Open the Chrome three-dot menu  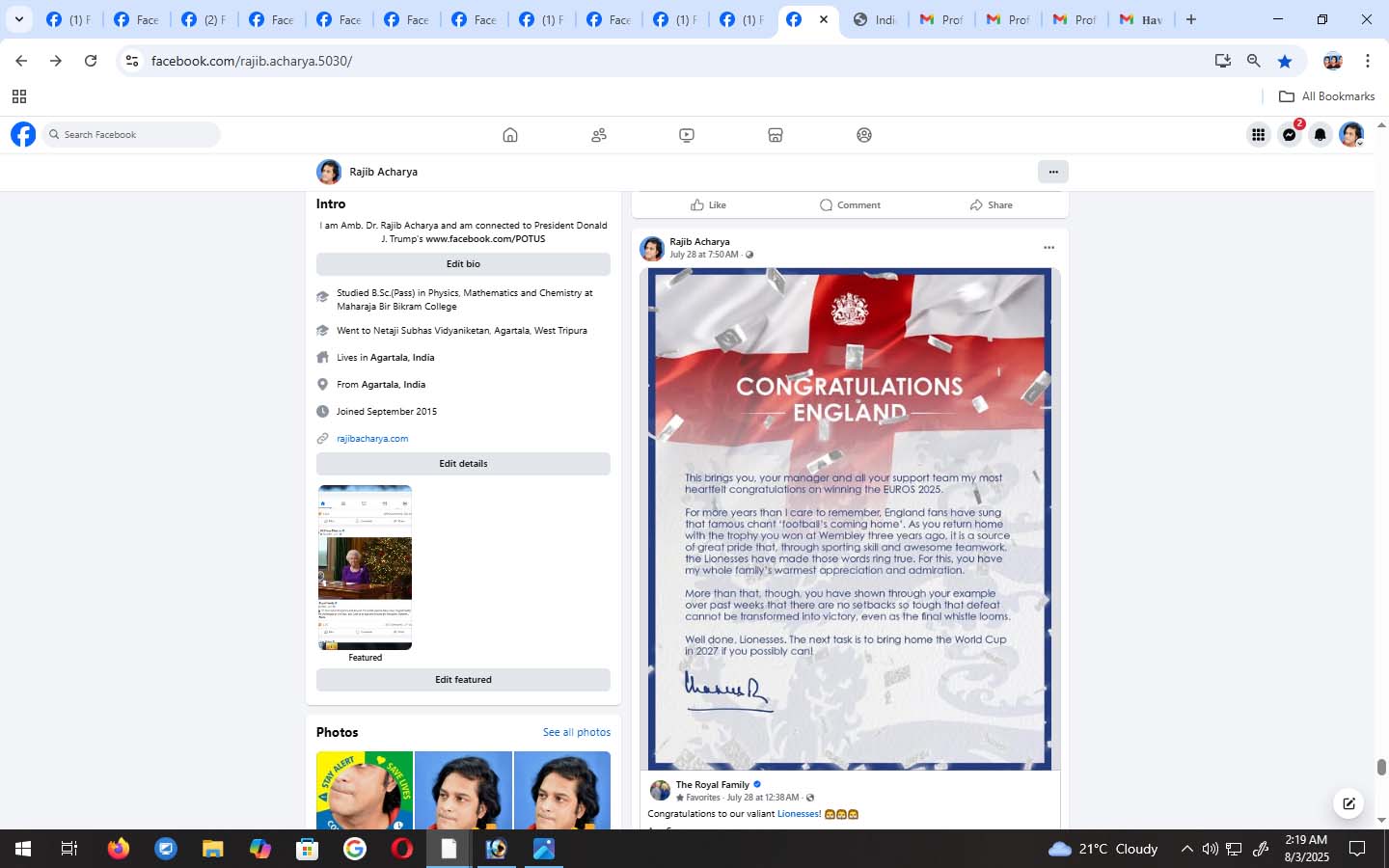(x=1368, y=61)
